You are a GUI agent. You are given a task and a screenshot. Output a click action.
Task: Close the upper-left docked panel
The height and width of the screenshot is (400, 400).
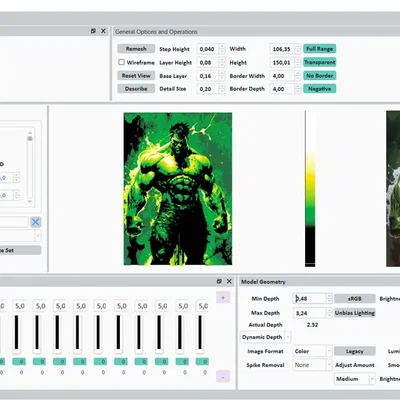pyautogui.click(x=103, y=31)
